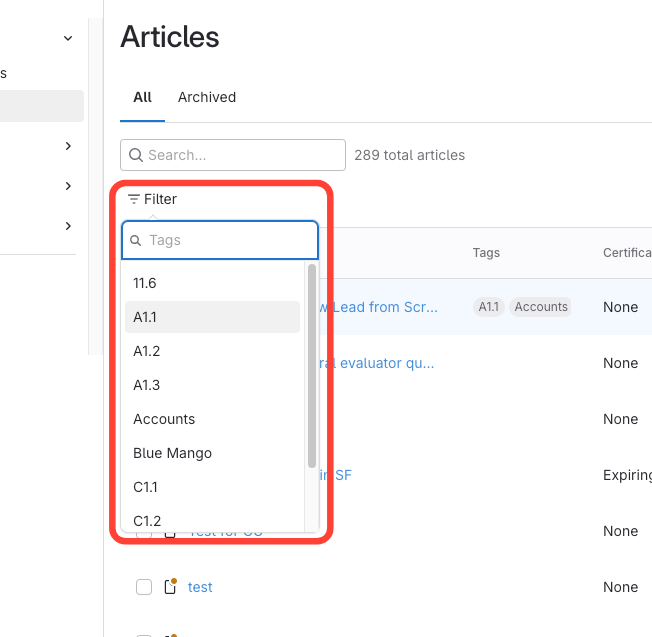Expand the first right-chevron sidebar item

pos(68,146)
